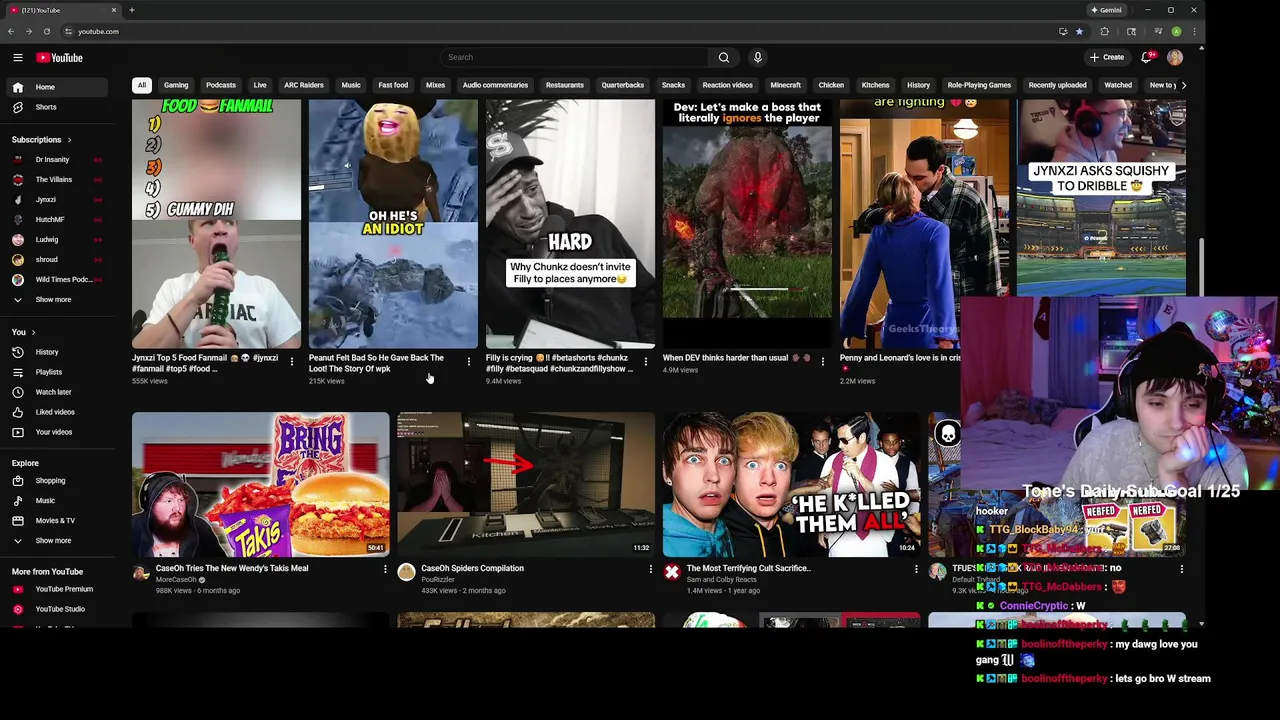
Task: Open options for Filly is crying short
Action: click(x=646, y=361)
